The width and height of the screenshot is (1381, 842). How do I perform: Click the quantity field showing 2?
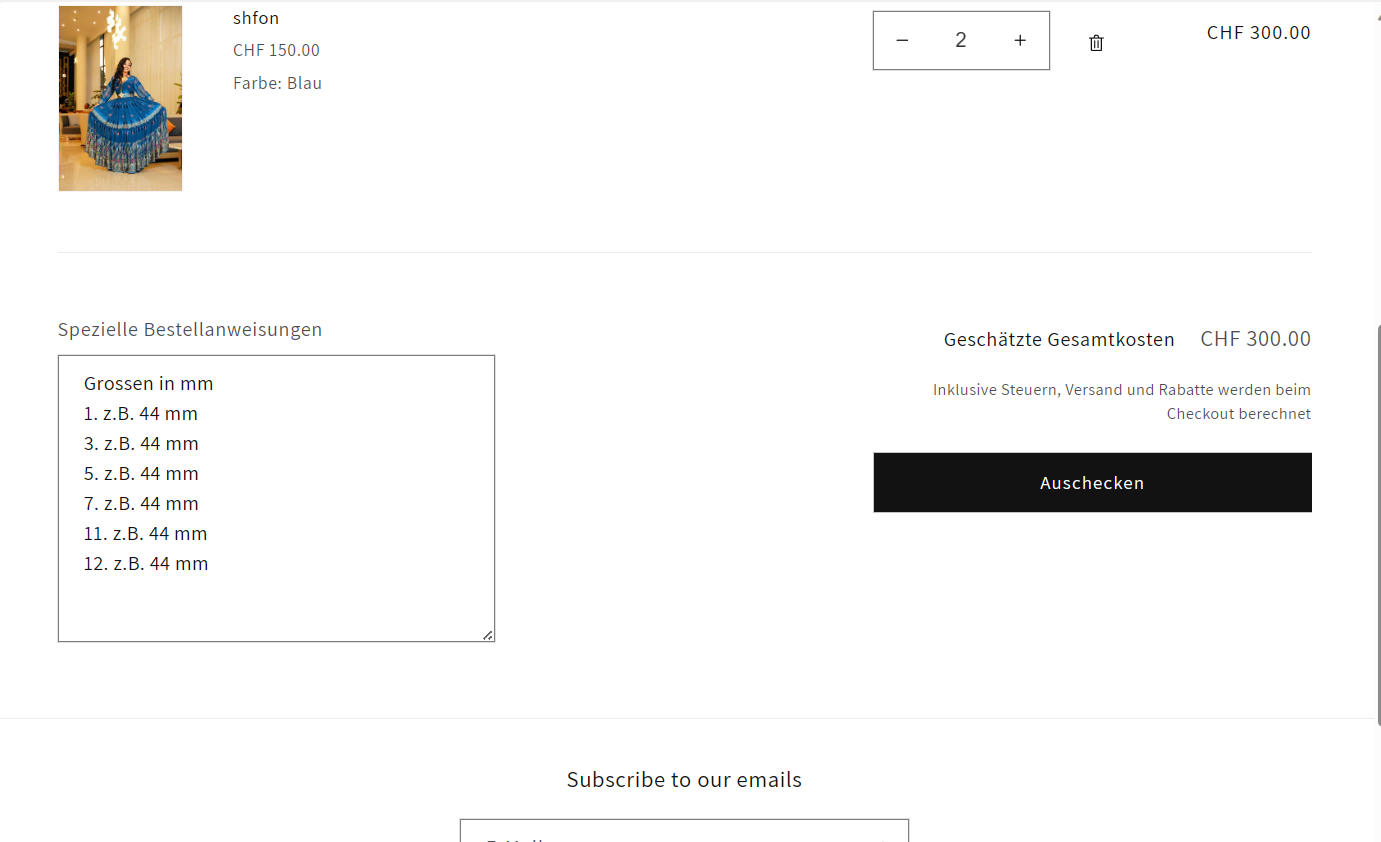960,41
